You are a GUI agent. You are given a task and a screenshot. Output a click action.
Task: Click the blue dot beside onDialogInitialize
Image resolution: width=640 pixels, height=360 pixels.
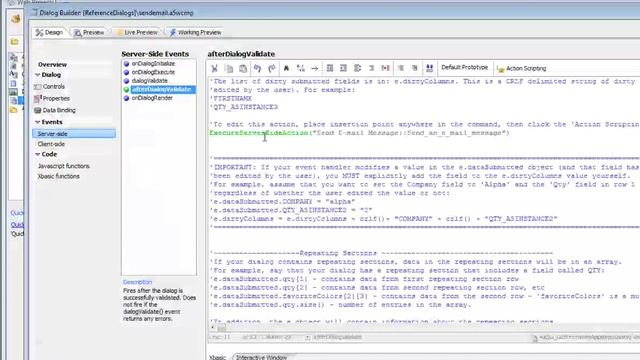(x=127, y=64)
